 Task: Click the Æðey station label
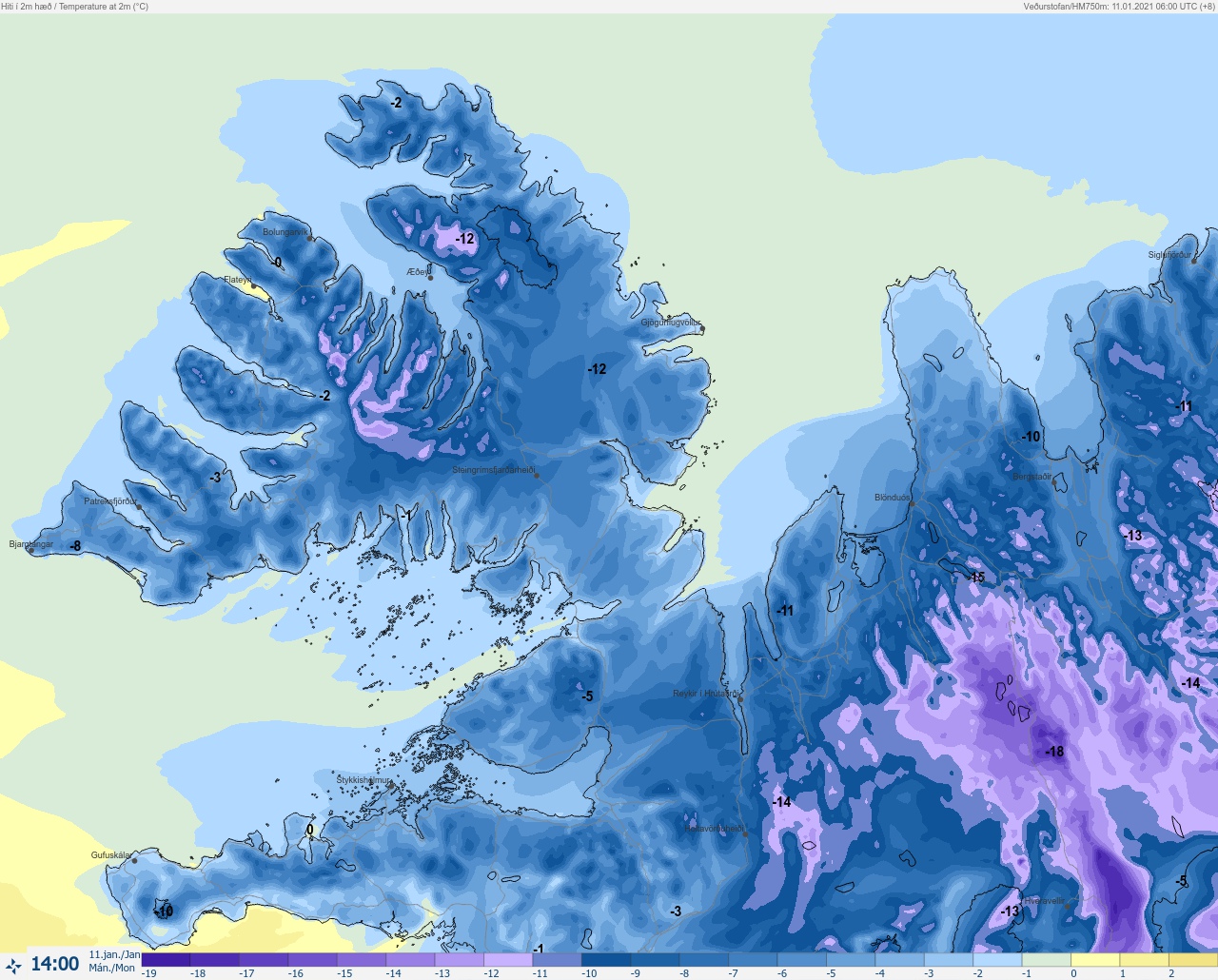417,272
